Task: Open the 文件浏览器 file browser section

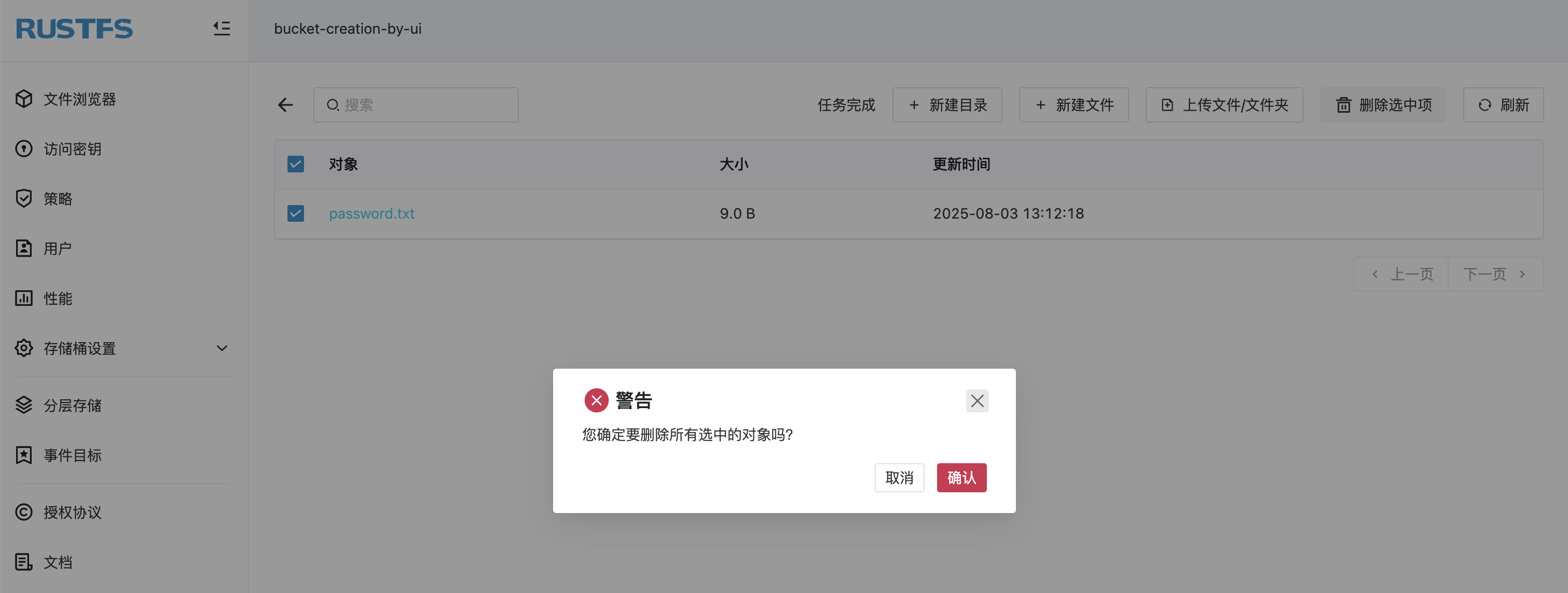Action: [80, 99]
